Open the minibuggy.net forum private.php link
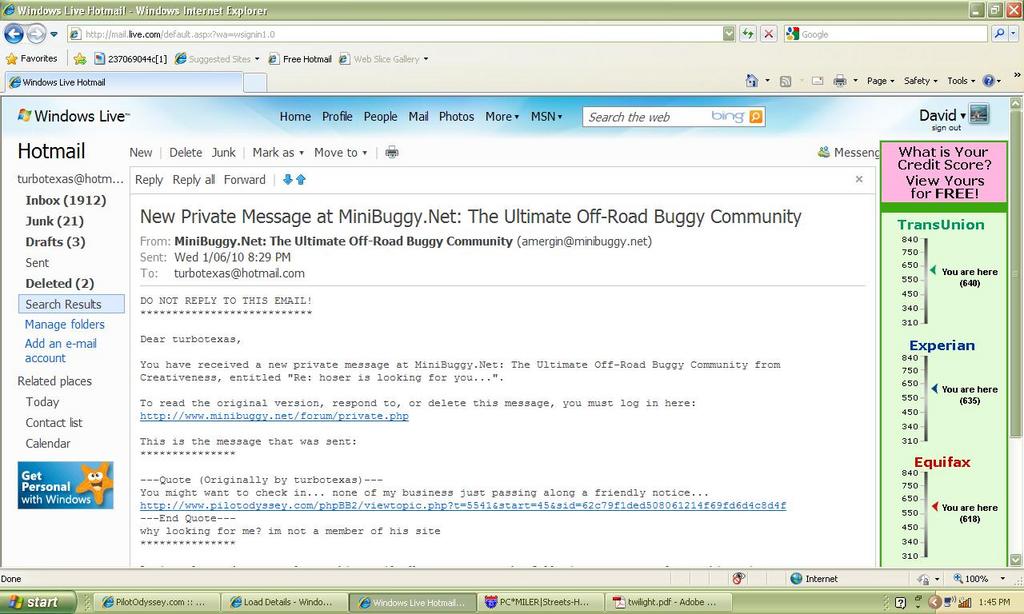This screenshot has height=614, width=1024. click(274, 415)
